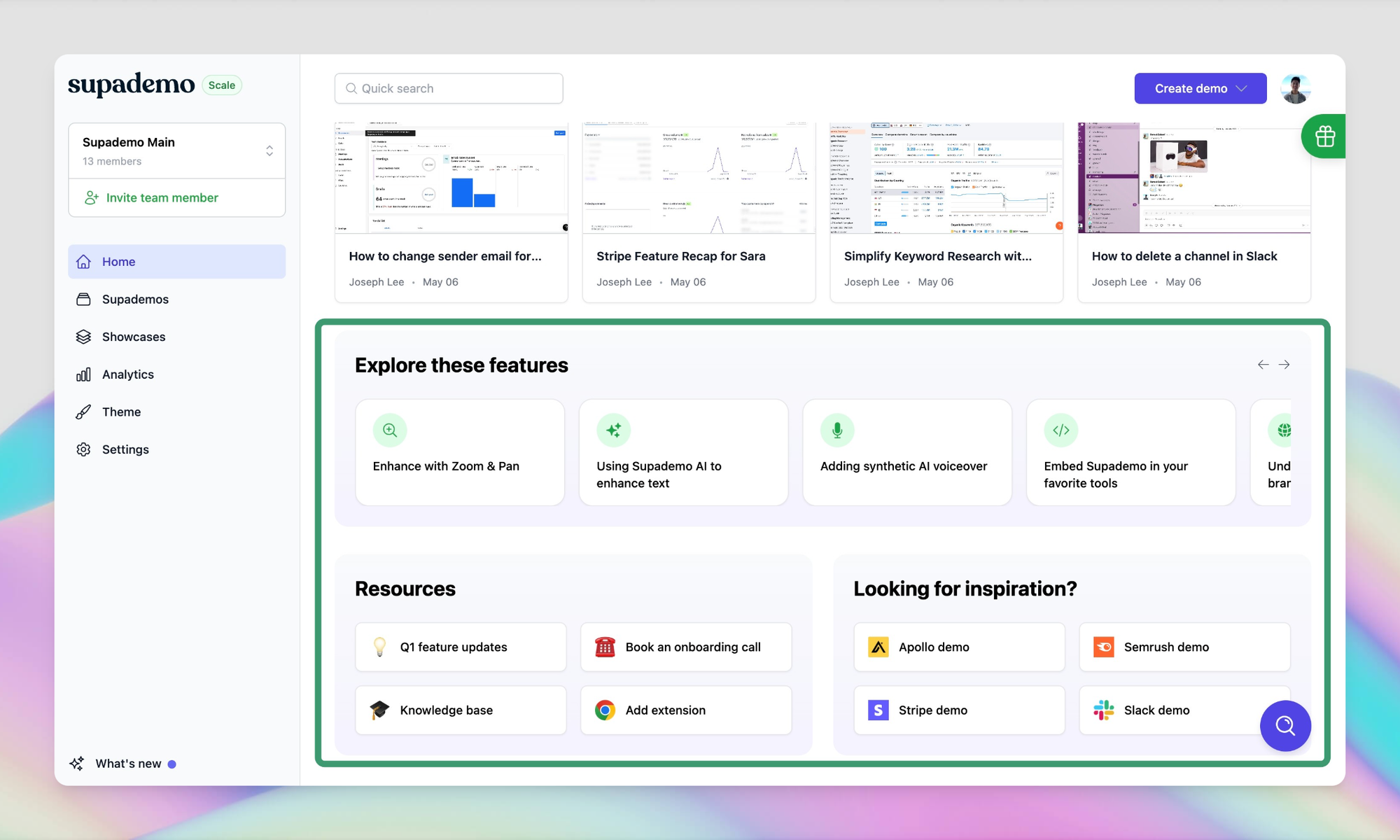
Task: Open What's new updates
Action: 122,764
